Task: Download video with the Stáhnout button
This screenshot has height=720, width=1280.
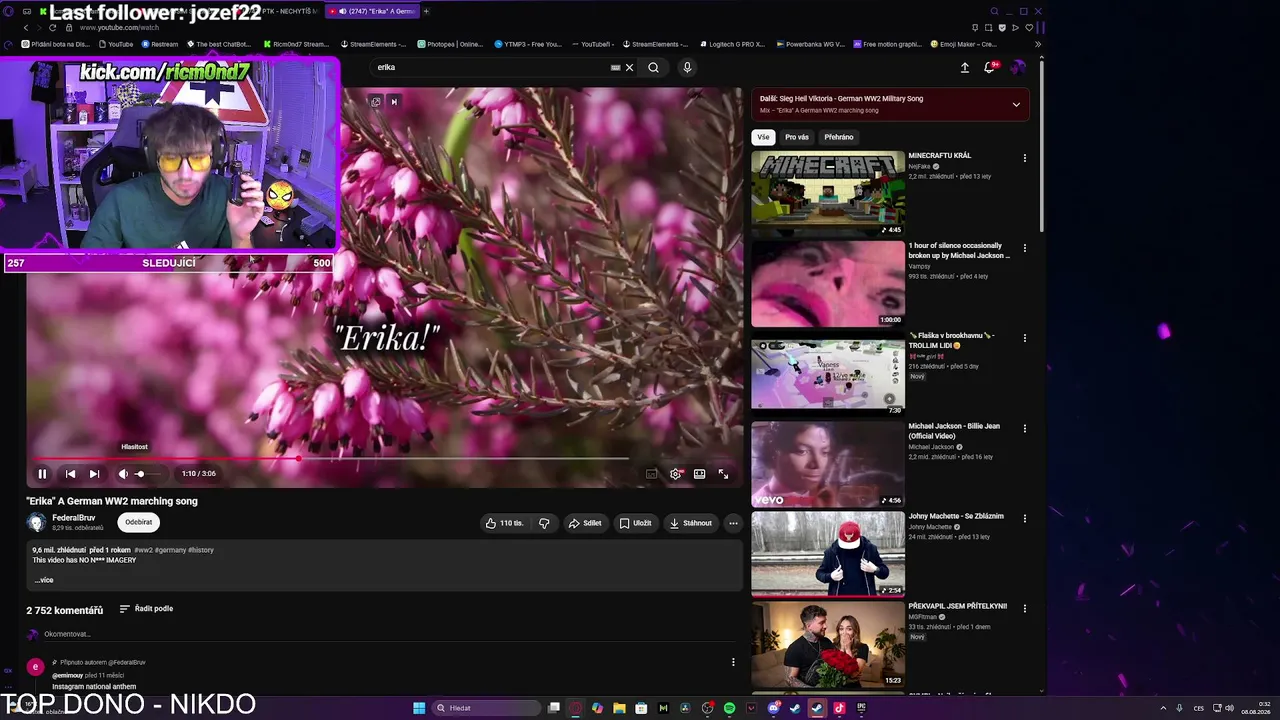Action: (x=691, y=523)
